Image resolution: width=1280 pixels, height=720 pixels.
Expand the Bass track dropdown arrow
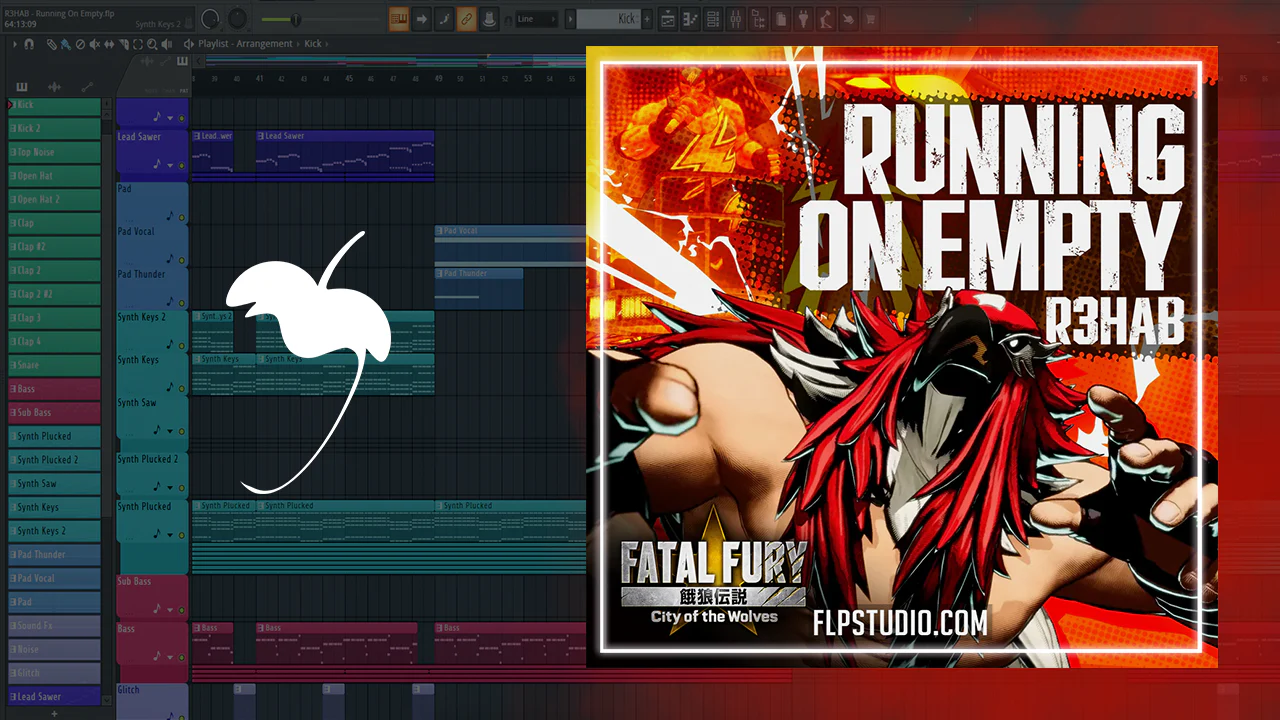(x=170, y=656)
